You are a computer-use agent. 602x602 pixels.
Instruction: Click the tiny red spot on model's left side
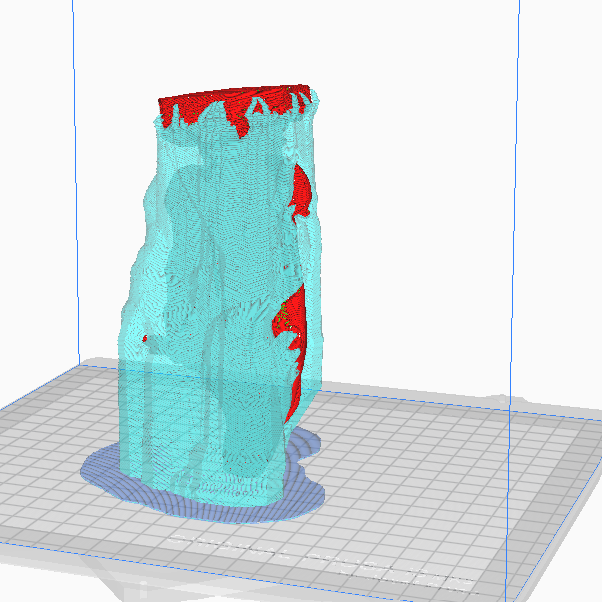point(145,339)
